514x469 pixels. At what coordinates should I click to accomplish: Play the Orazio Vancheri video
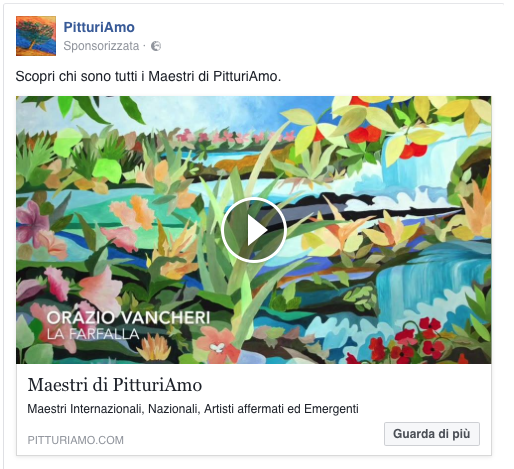[x=254, y=230]
